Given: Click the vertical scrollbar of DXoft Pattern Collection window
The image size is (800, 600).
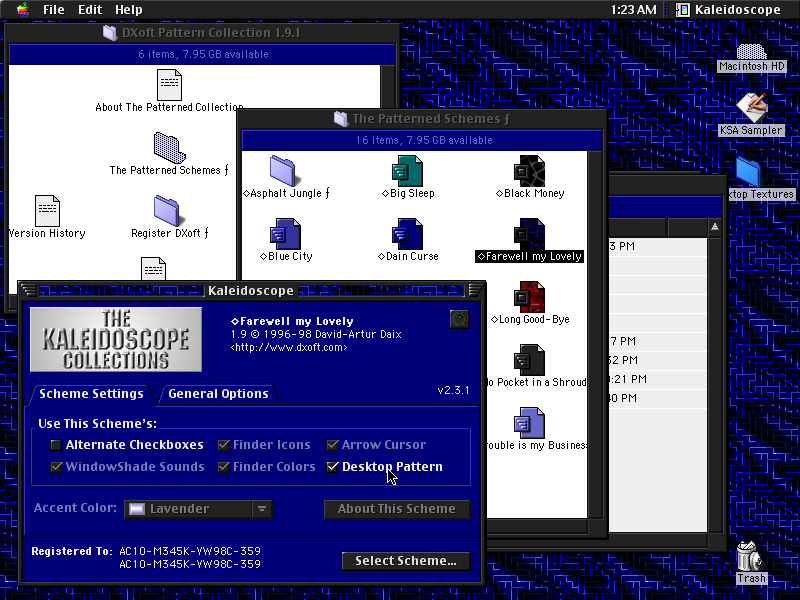Looking at the screenshot, I should click(388, 87).
